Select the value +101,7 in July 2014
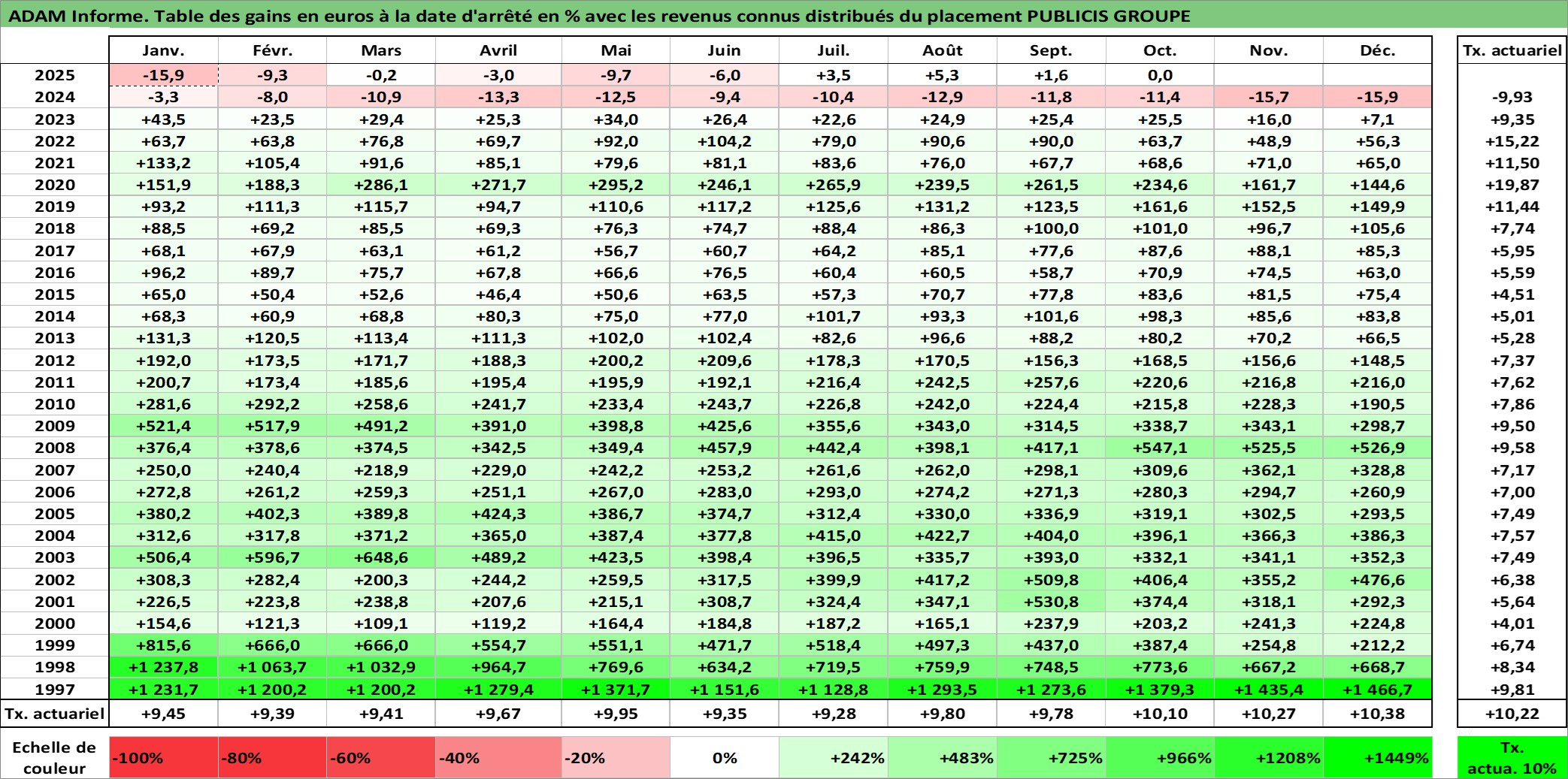This screenshot has width=1568, height=779. point(834,316)
